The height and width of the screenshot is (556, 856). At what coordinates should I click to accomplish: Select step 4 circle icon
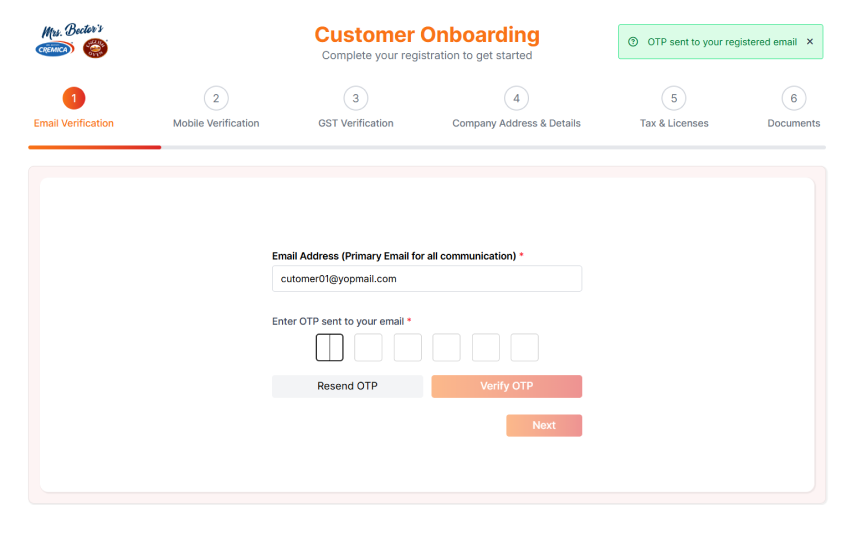click(x=516, y=98)
